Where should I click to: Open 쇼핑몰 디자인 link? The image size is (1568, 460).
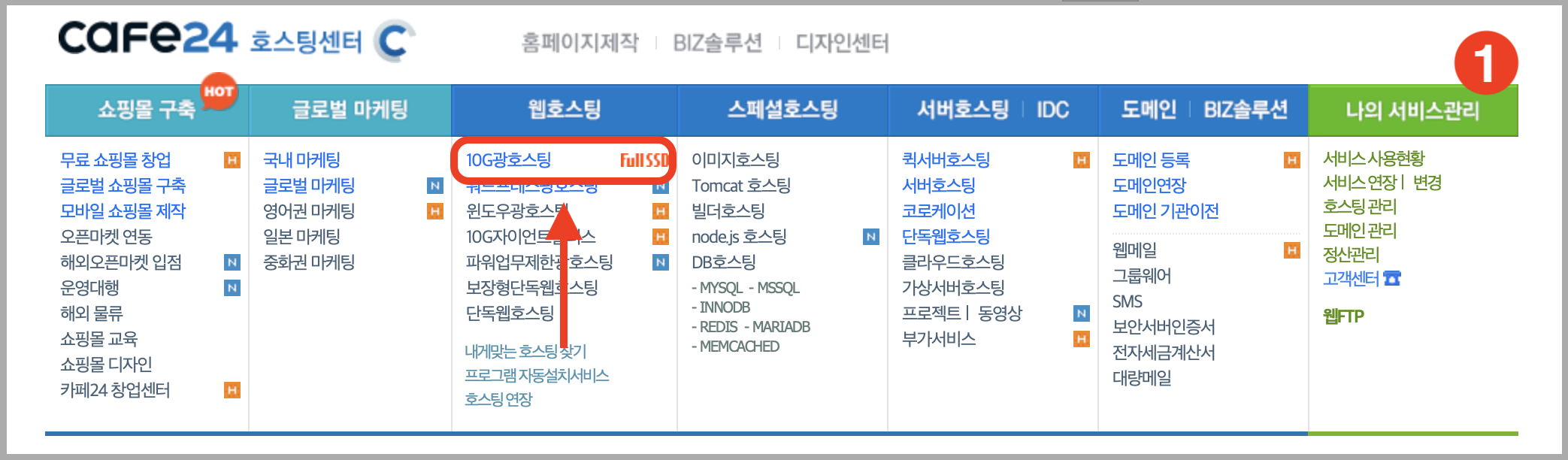[x=106, y=365]
